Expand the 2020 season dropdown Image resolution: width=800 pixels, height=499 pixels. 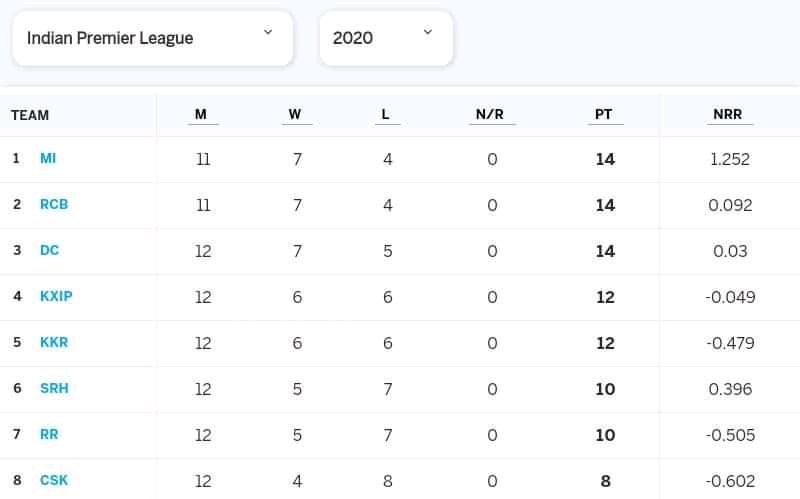point(386,38)
